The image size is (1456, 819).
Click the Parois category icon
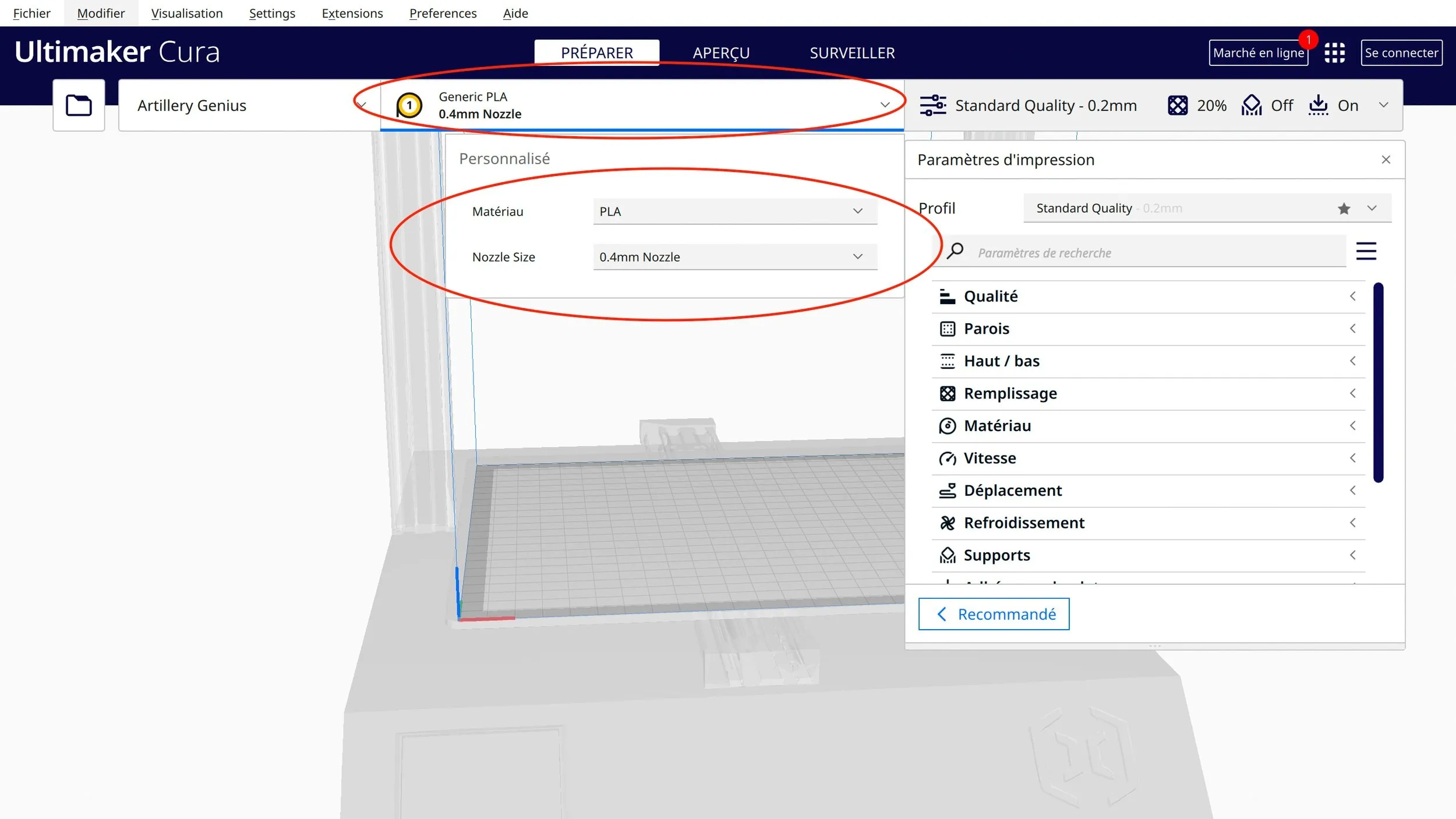pyautogui.click(x=948, y=329)
